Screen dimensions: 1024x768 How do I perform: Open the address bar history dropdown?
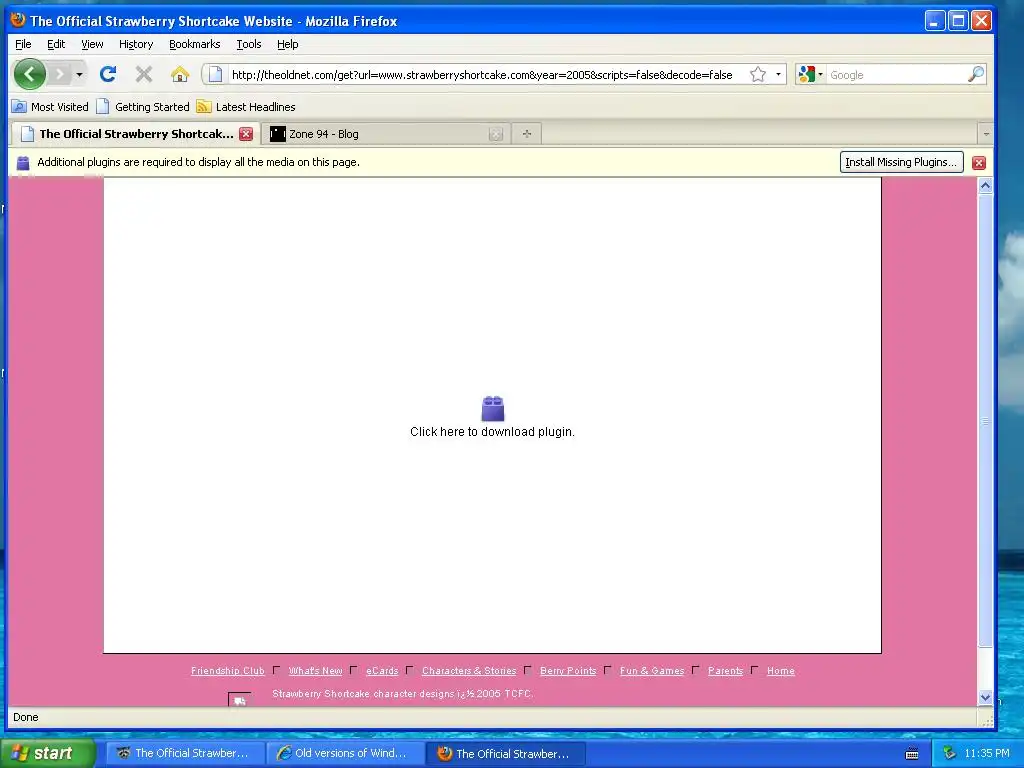click(778, 74)
